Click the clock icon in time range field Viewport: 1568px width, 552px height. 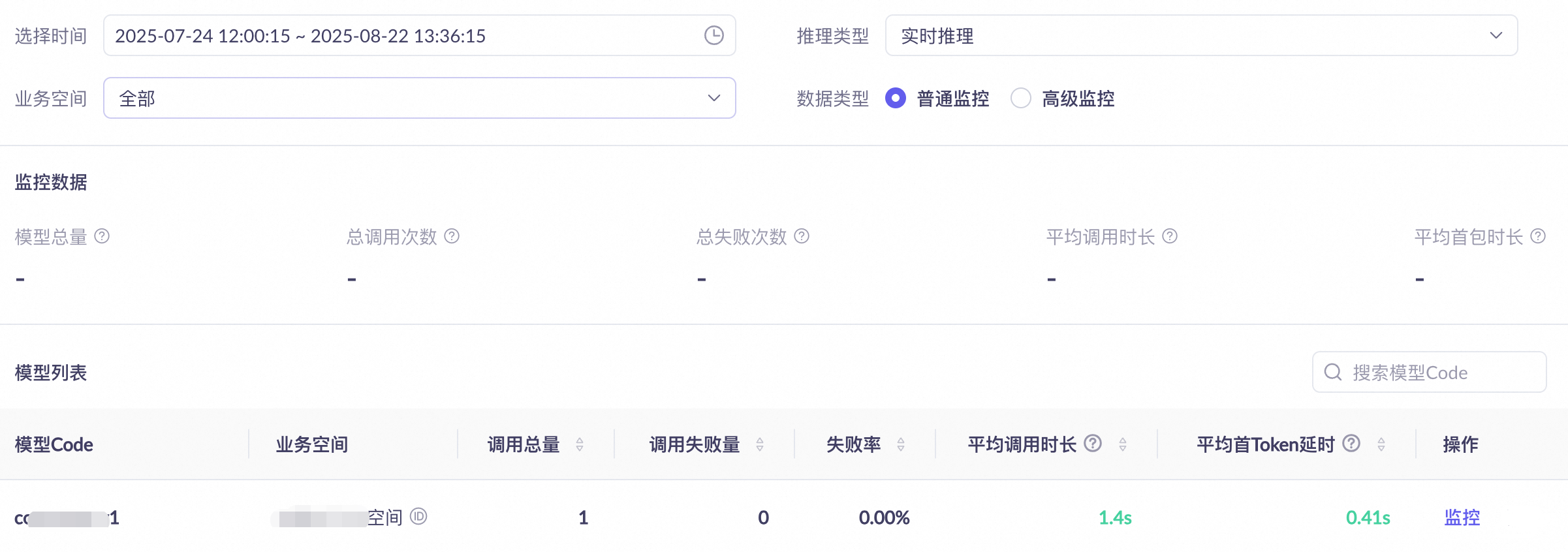714,35
